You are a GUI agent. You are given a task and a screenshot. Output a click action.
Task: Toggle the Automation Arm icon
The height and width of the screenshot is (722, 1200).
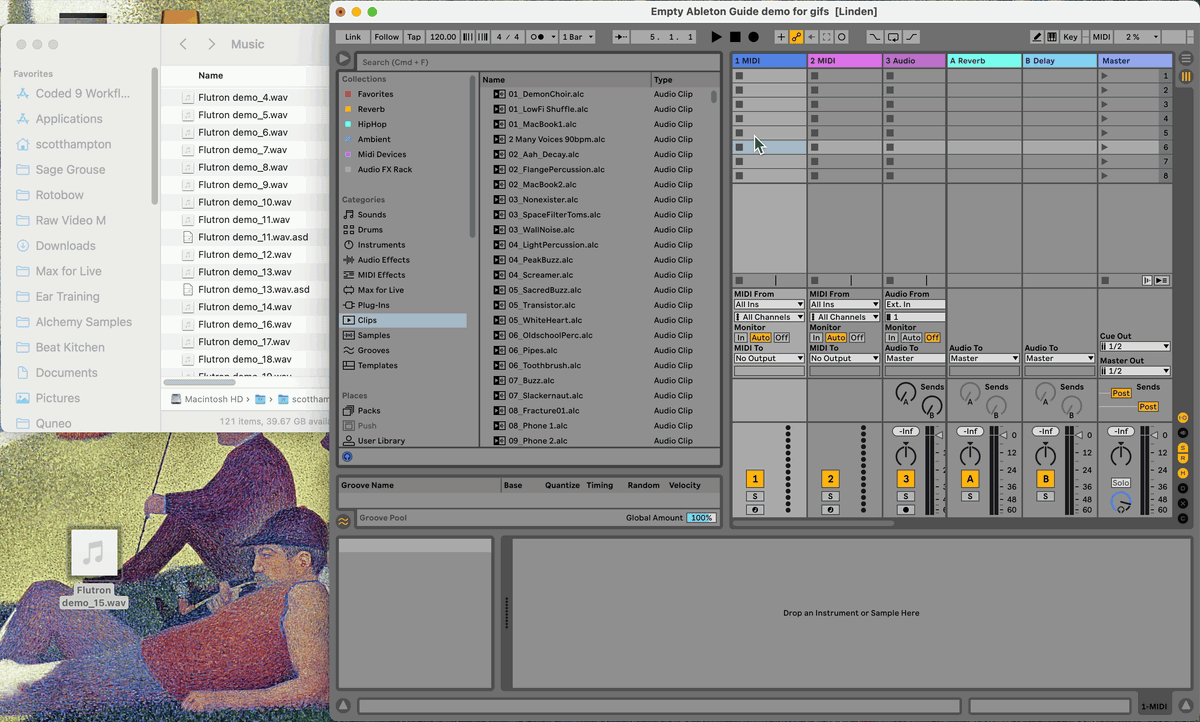[797, 37]
